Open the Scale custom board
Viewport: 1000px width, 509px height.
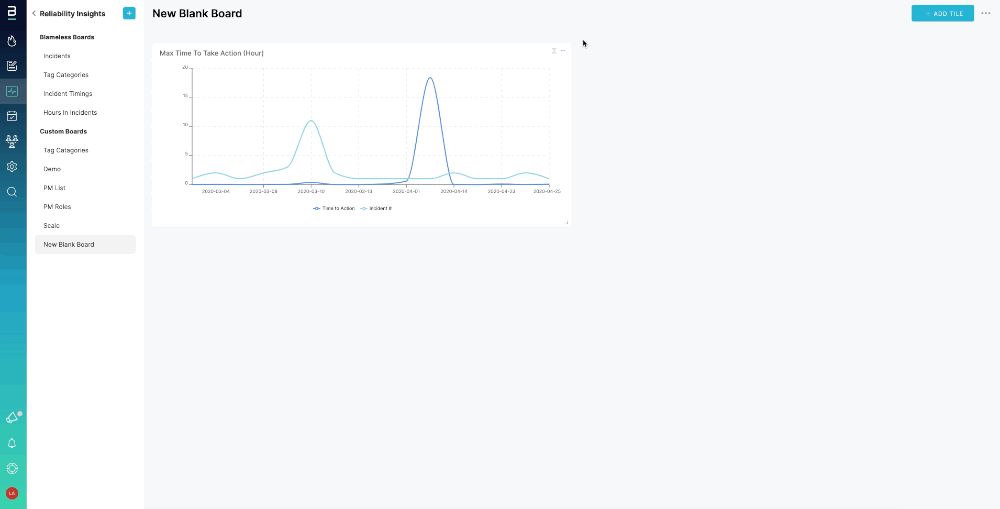click(51, 226)
